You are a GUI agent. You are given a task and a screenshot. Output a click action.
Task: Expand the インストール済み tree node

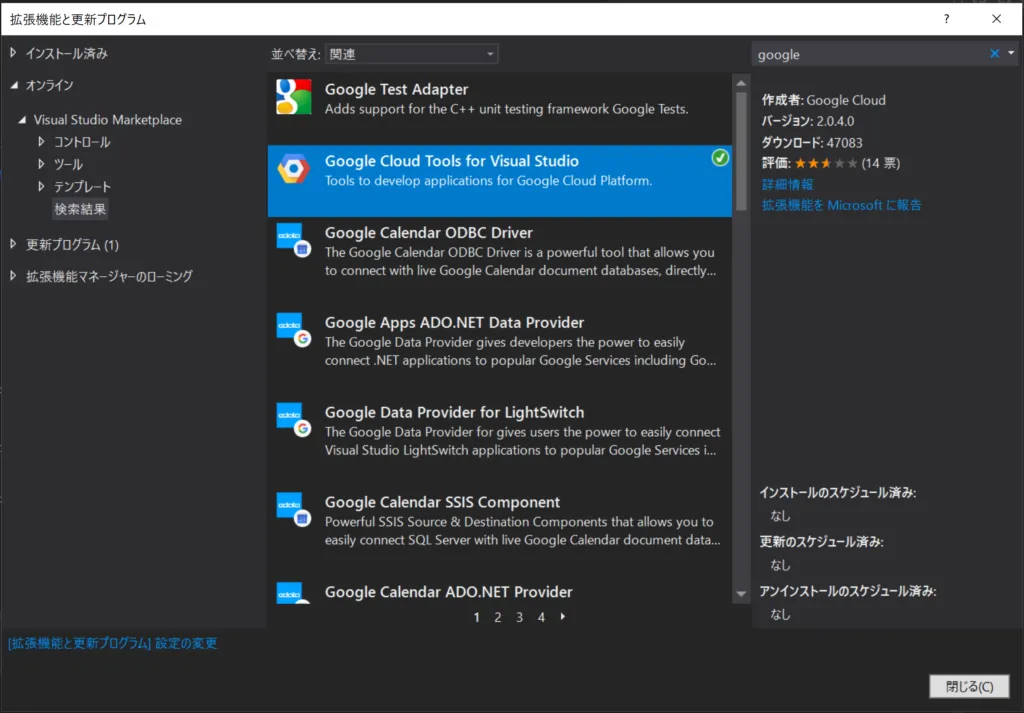click(13, 53)
